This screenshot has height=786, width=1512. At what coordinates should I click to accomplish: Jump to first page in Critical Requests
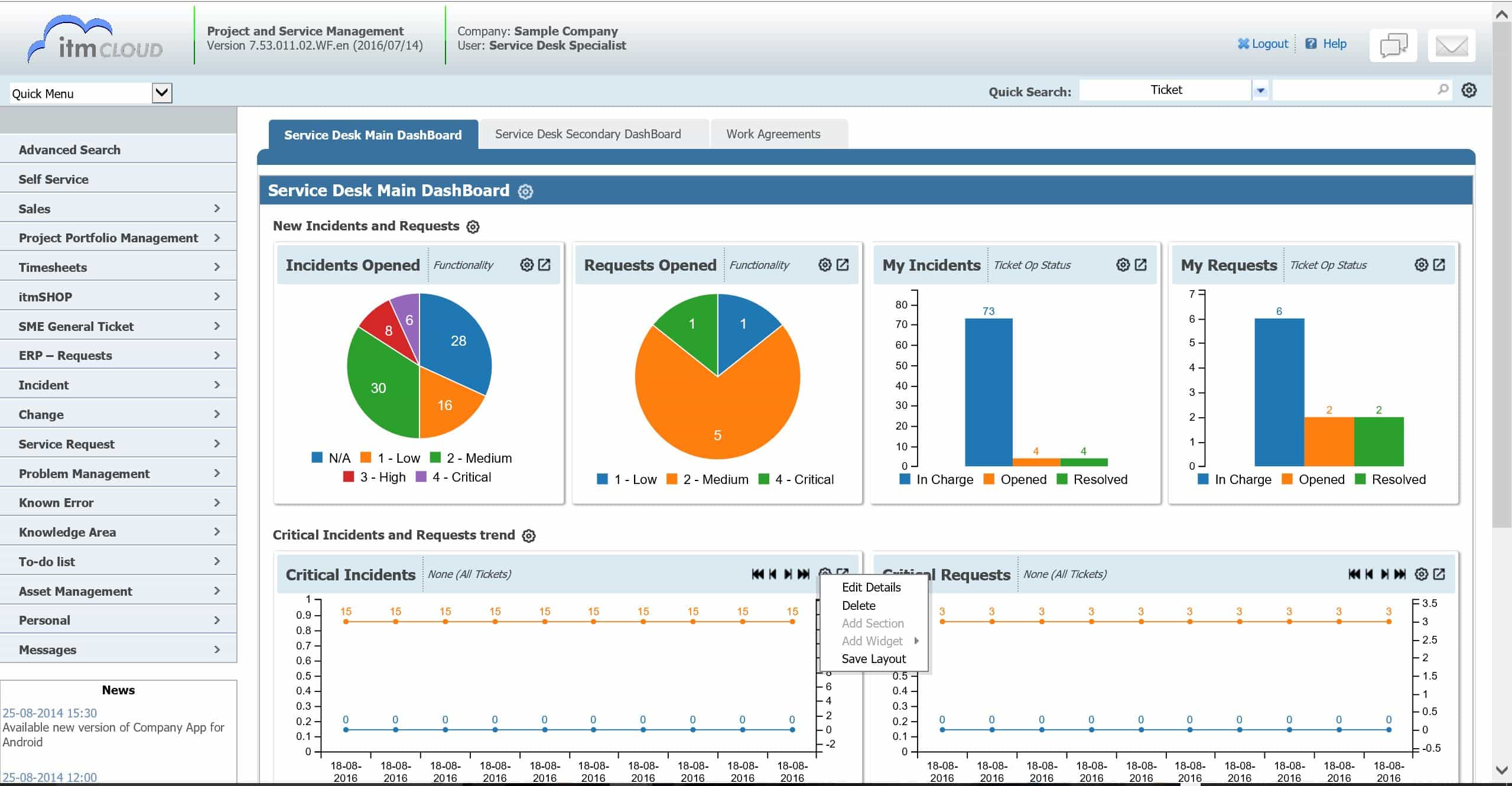(x=1354, y=574)
